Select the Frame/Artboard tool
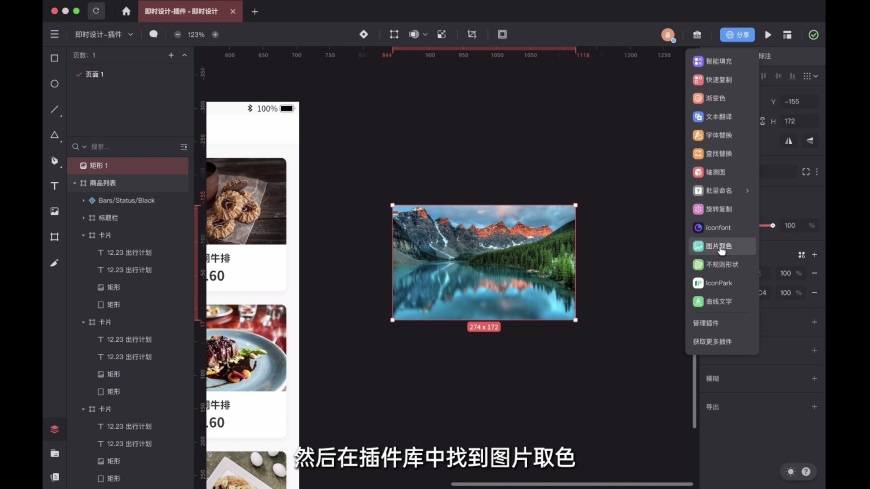 tap(54, 237)
